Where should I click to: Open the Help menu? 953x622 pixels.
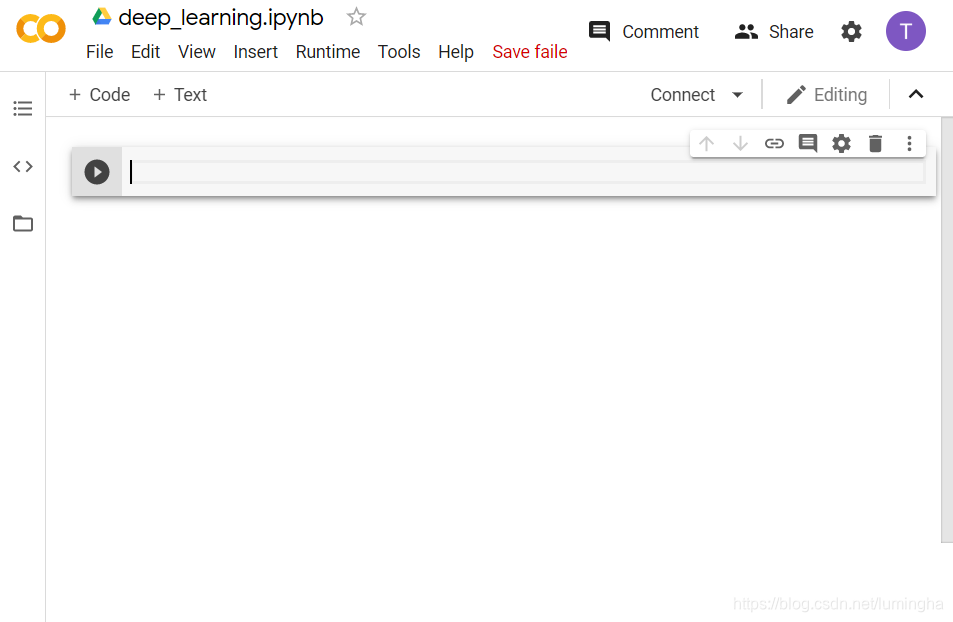point(456,52)
